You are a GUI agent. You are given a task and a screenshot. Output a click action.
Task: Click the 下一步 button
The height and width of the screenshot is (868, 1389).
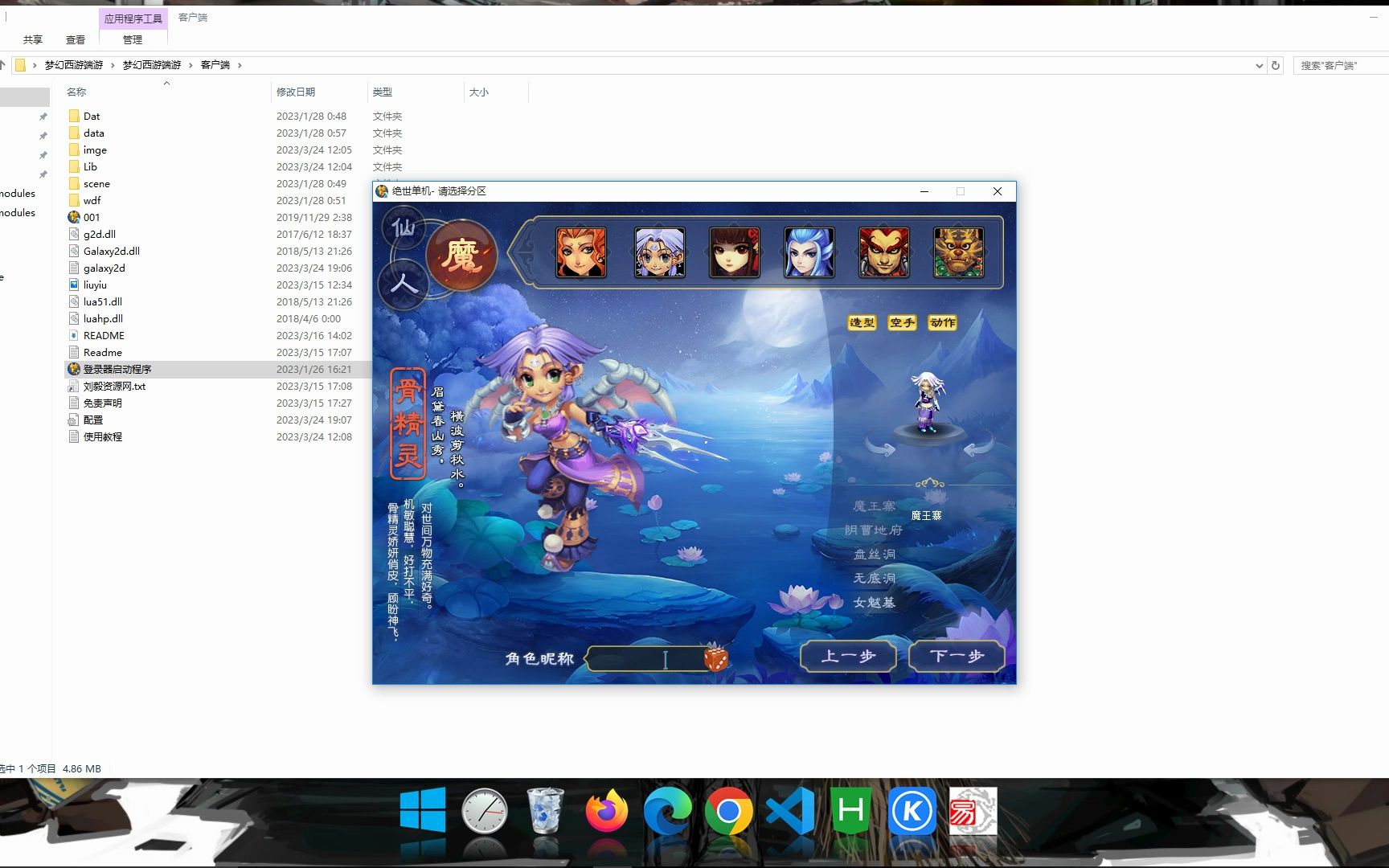957,657
